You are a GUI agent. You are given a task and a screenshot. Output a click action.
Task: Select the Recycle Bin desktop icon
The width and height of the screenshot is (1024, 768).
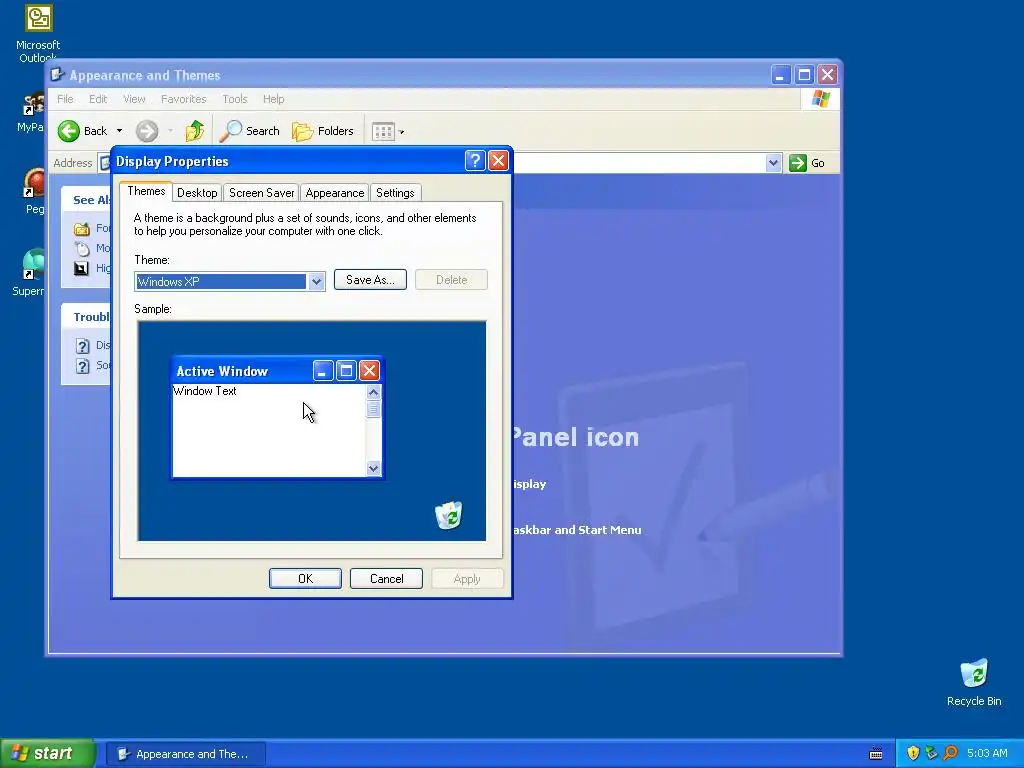pos(974,683)
